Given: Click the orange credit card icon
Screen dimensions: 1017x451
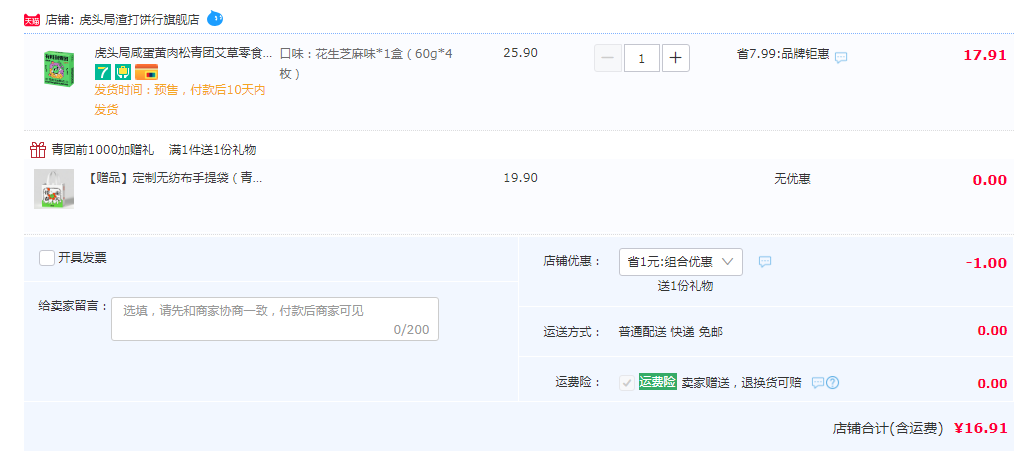Looking at the screenshot, I should click(x=147, y=71).
